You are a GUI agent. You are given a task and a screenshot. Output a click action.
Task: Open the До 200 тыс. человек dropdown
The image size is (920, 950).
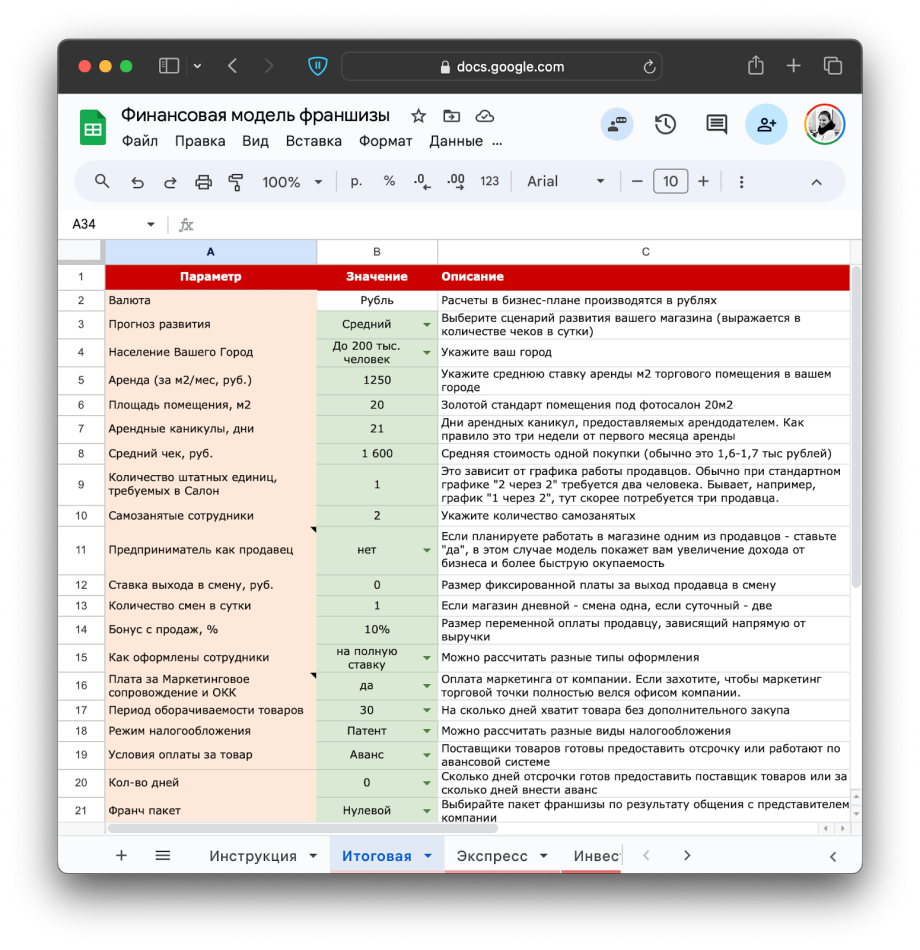tap(427, 352)
